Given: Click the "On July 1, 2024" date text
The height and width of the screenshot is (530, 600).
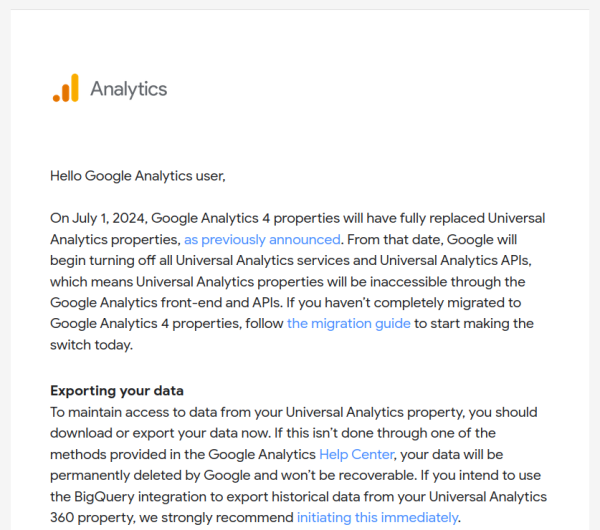Looking at the screenshot, I should tap(98, 218).
